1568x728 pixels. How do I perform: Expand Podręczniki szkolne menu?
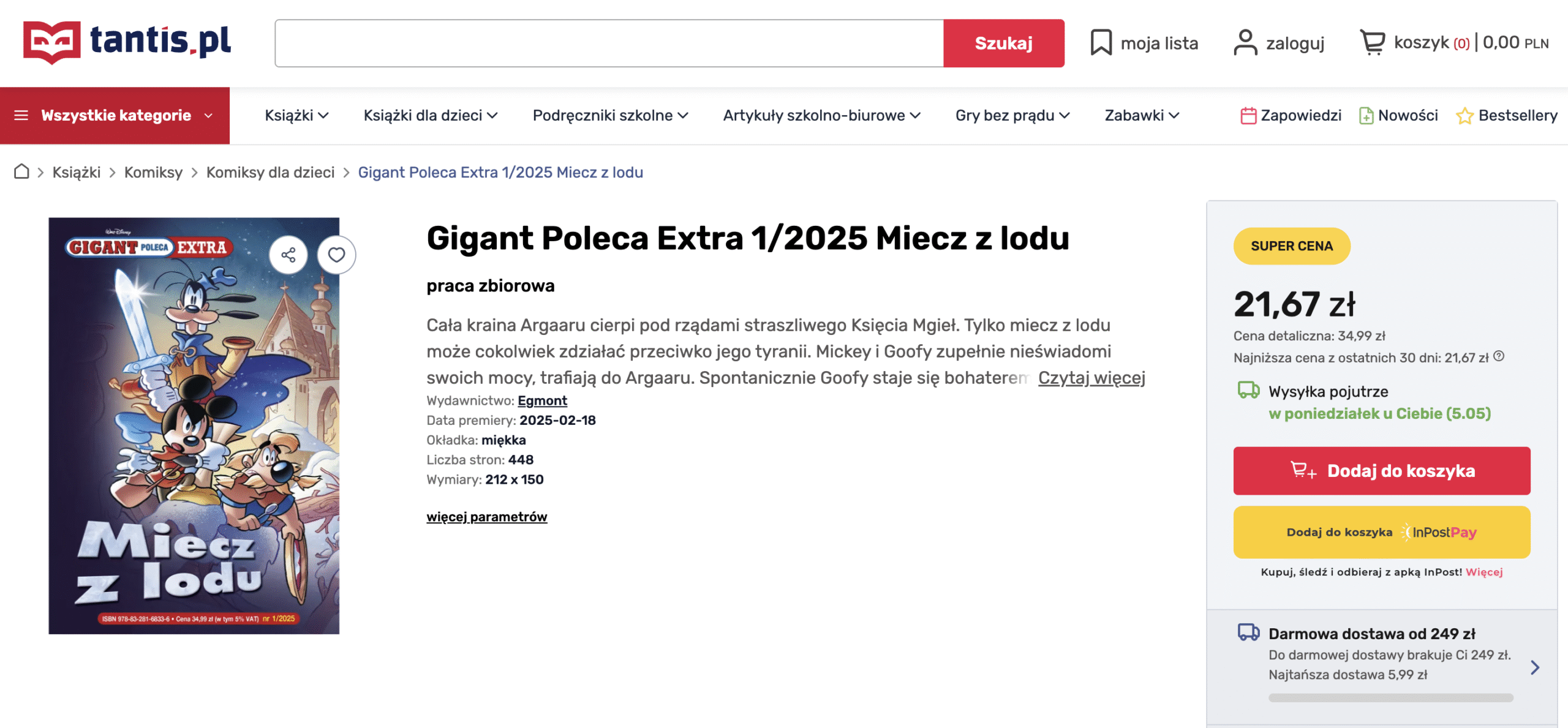point(611,115)
